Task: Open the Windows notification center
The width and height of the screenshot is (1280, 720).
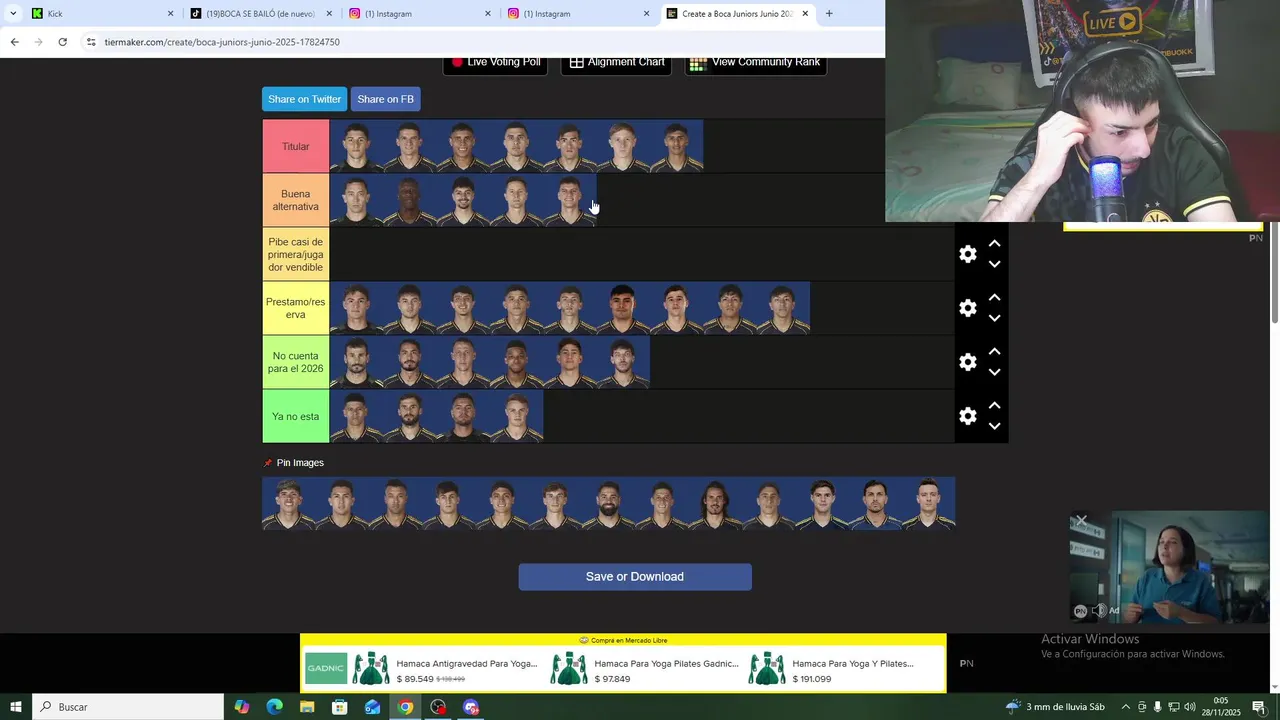Action: (1259, 707)
